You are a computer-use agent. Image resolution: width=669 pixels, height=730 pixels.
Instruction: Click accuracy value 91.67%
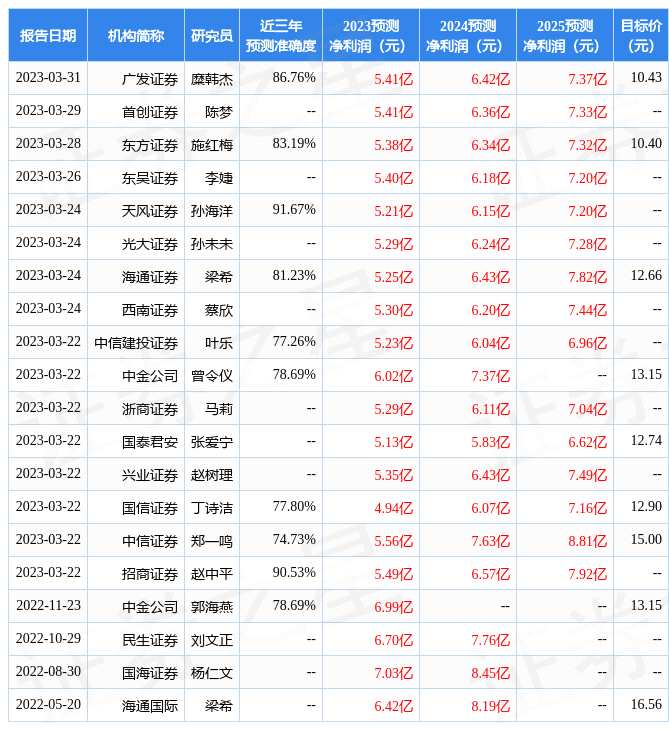tap(294, 210)
